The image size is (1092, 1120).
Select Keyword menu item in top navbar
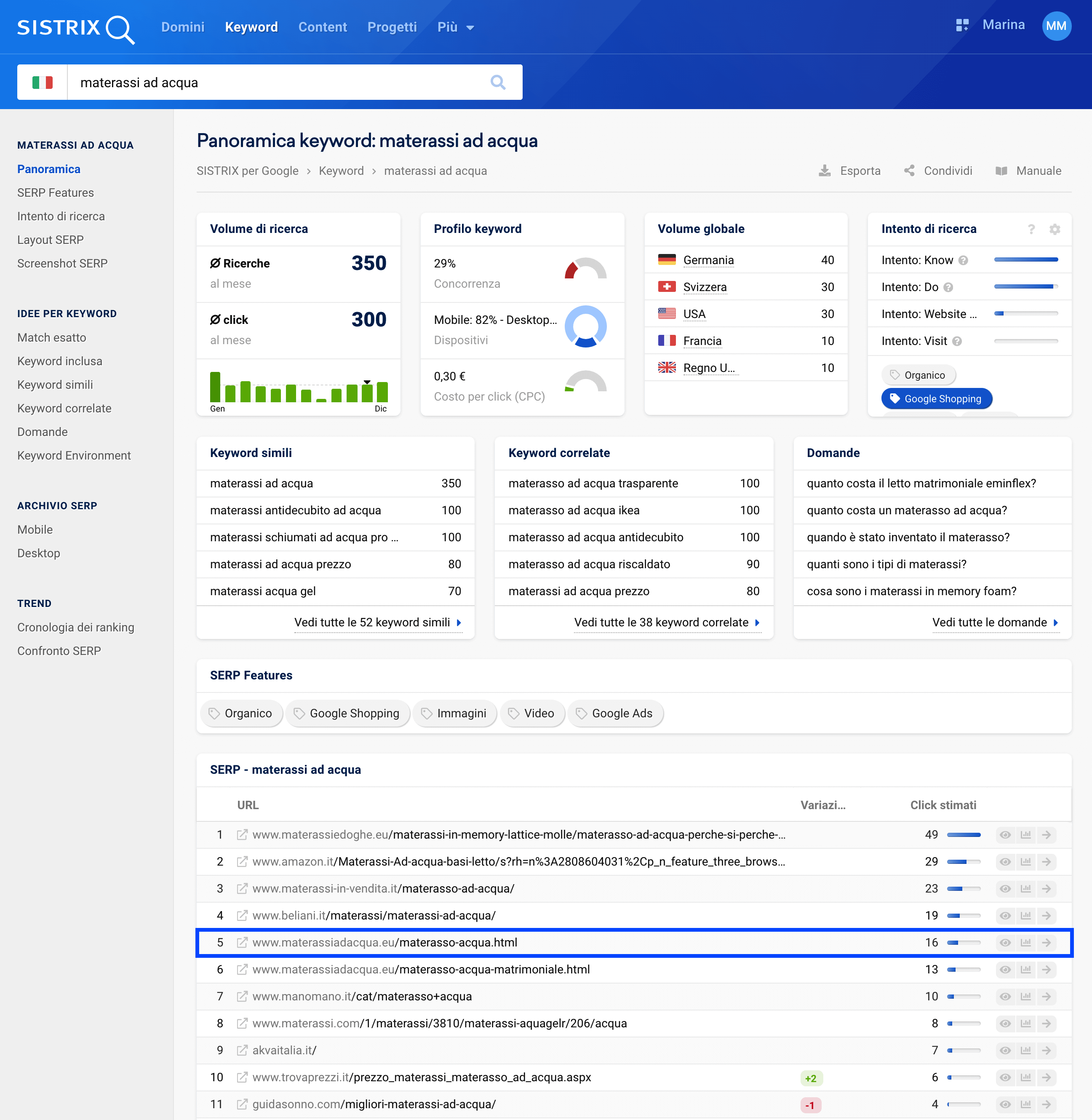[251, 27]
